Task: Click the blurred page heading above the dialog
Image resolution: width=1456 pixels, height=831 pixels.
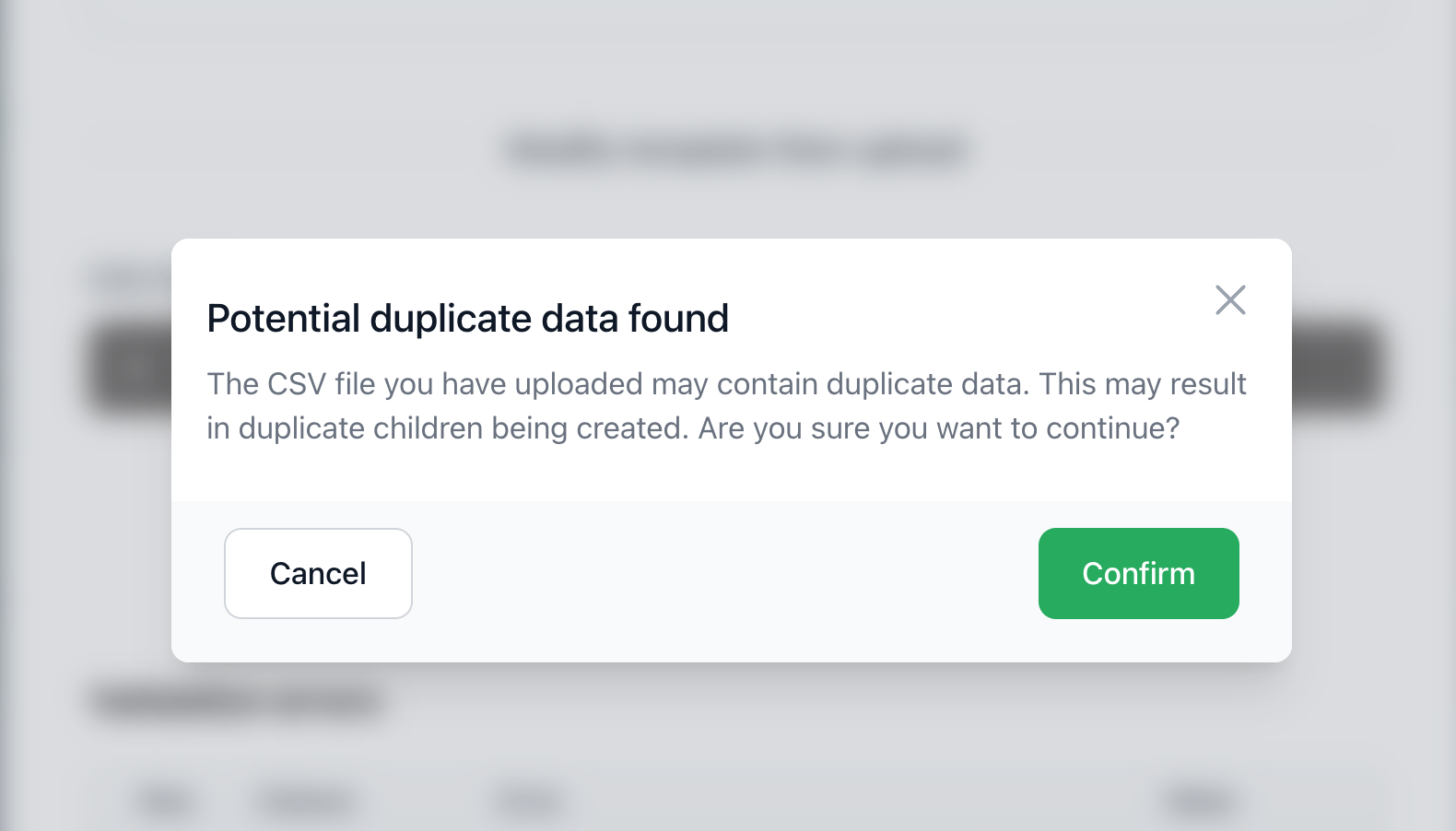Action: point(735,149)
